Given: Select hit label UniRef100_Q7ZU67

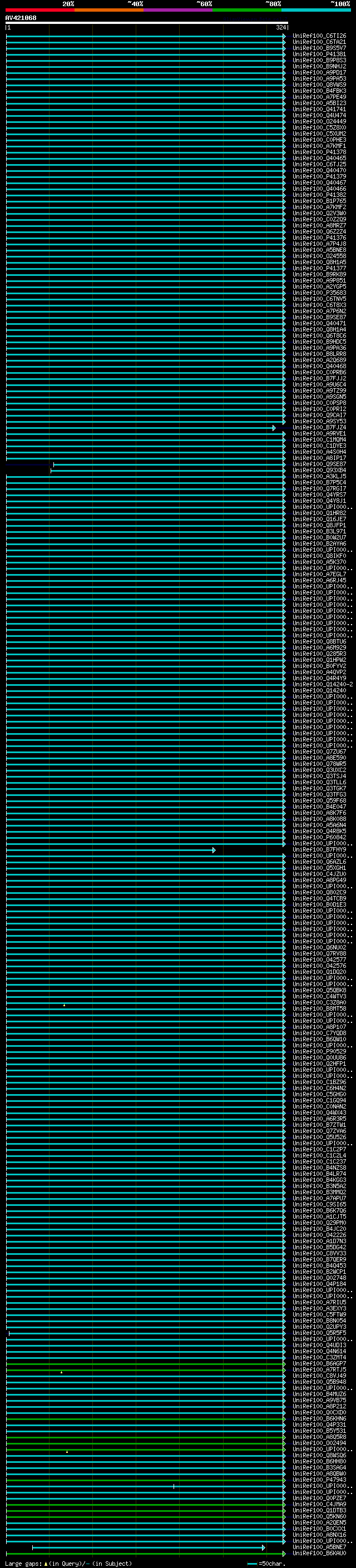Looking at the screenshot, I should [319, 753].
